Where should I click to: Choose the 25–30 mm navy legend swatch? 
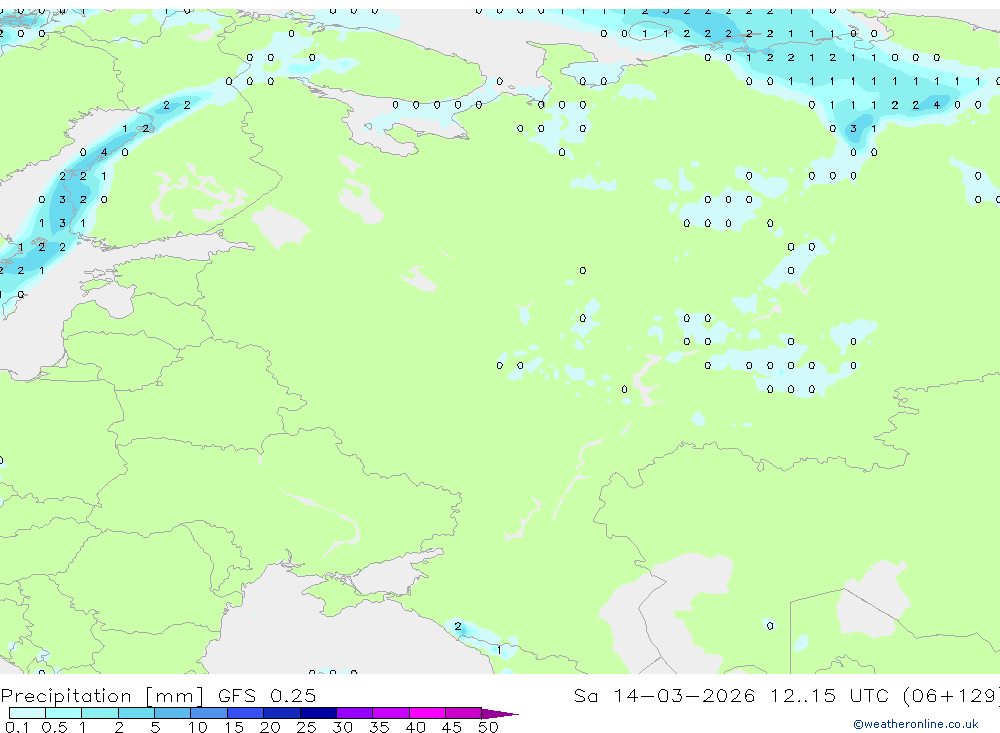point(318,713)
